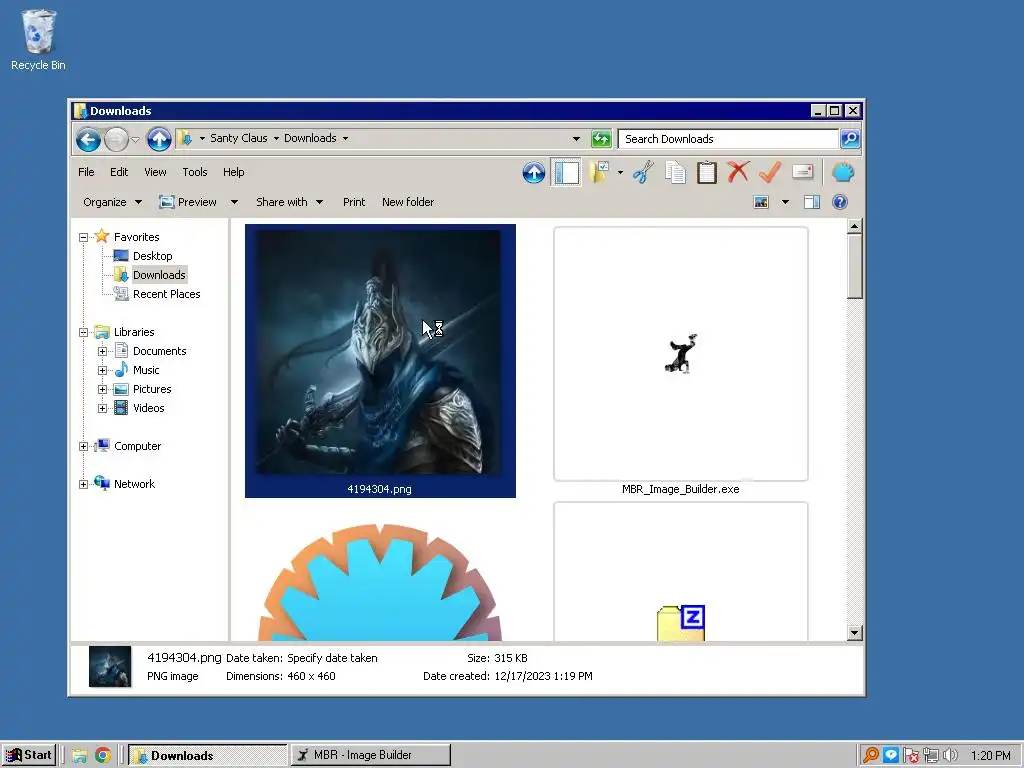
Task: Select the 4194304.png thumbnail
Action: pos(380,360)
